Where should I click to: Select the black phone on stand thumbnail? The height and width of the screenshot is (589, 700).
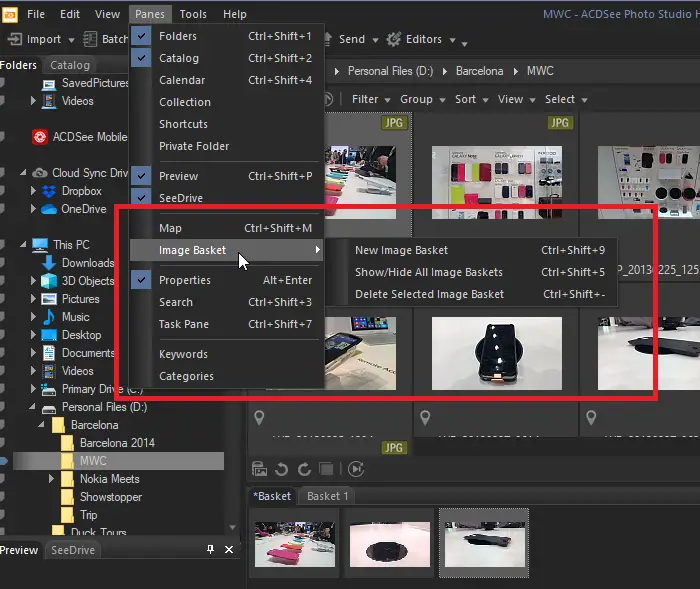(496, 353)
